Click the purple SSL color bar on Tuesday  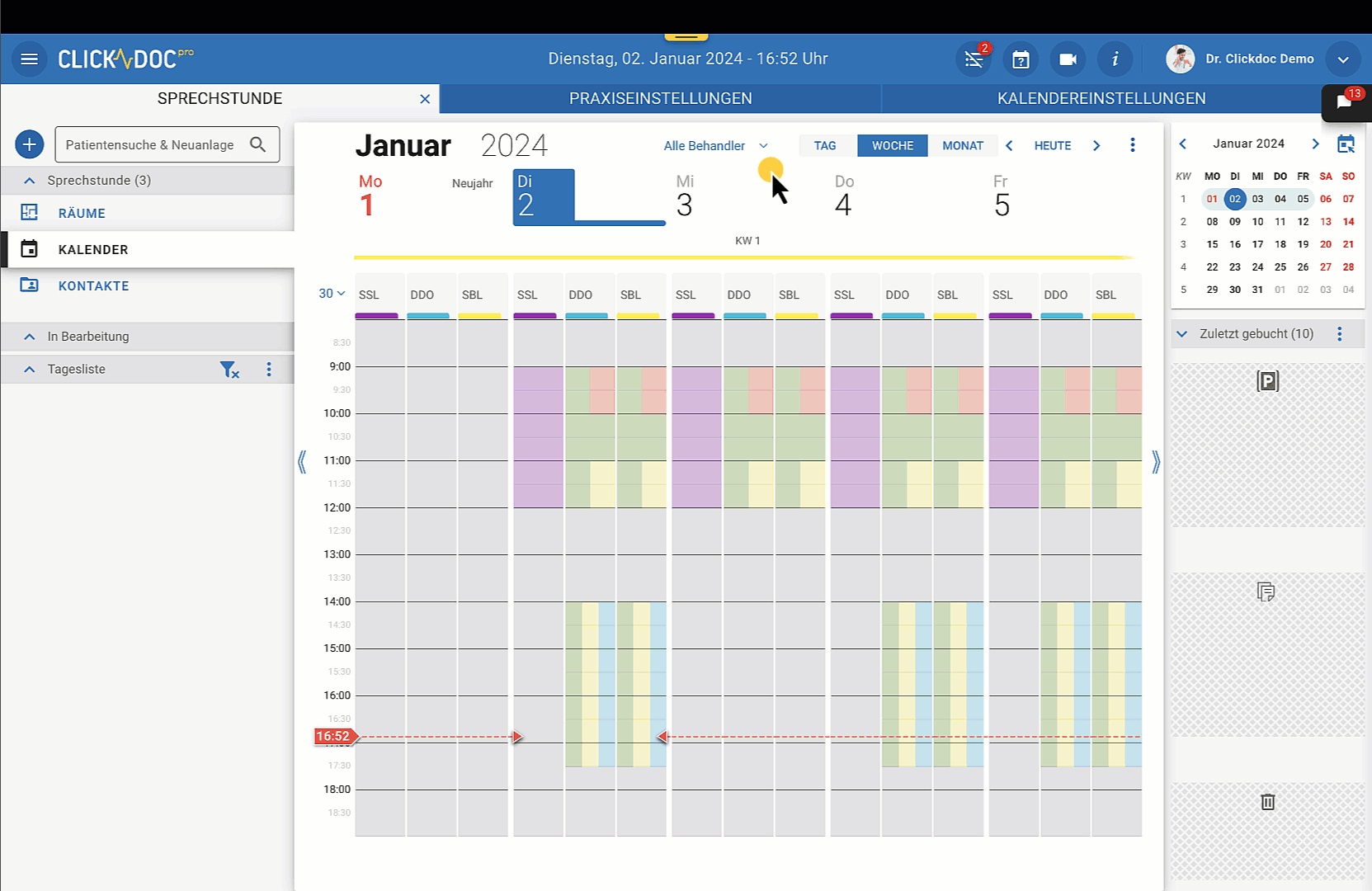pos(535,315)
